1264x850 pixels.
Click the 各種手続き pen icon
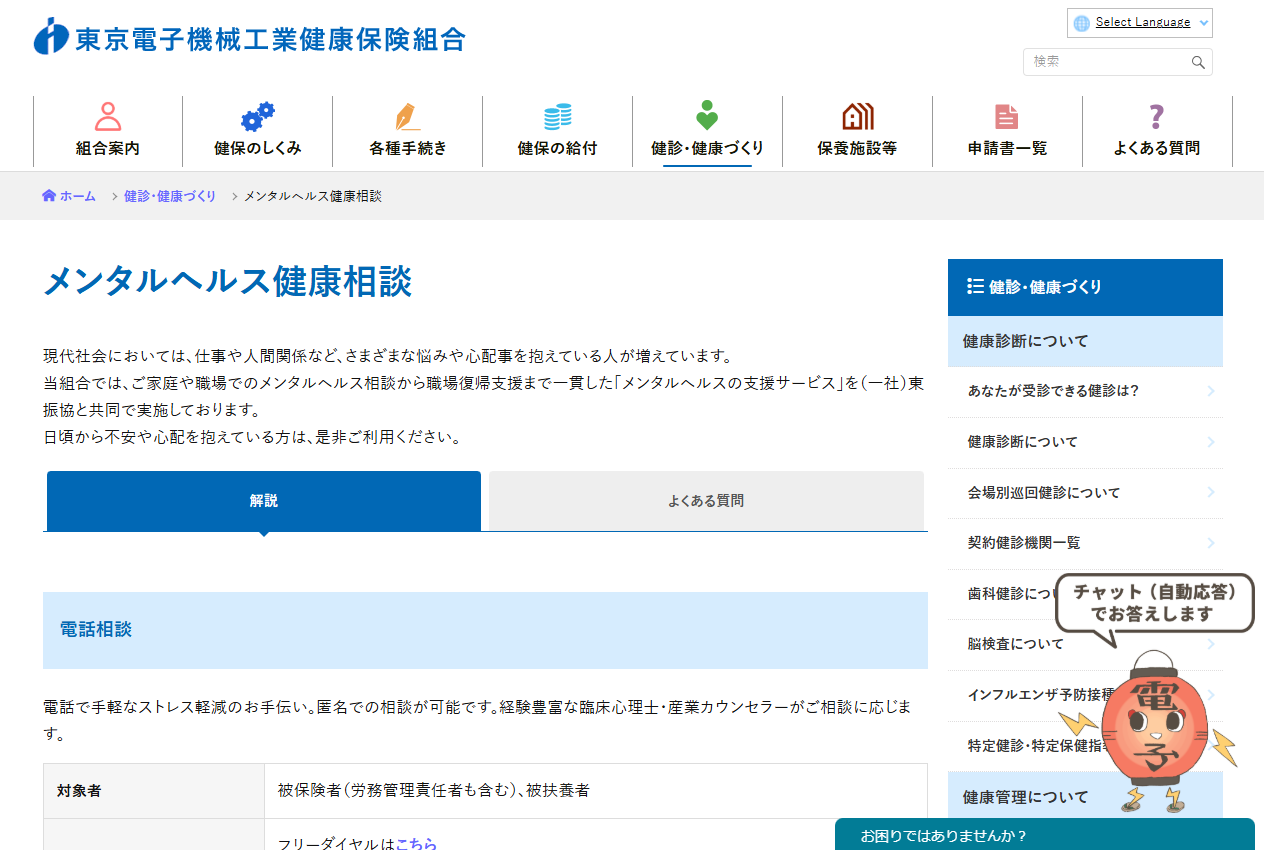[x=407, y=116]
